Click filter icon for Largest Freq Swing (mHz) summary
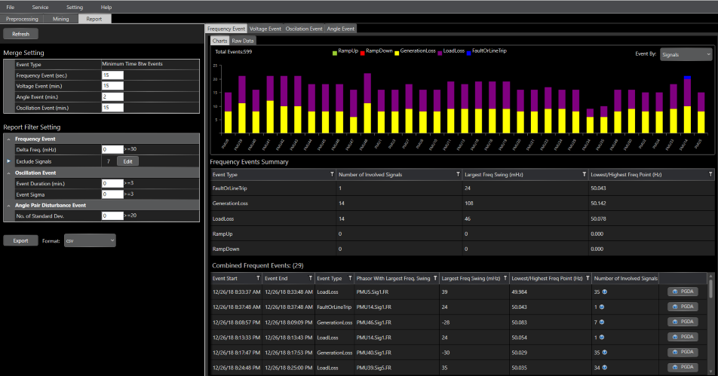718x376 pixels. tap(584, 174)
